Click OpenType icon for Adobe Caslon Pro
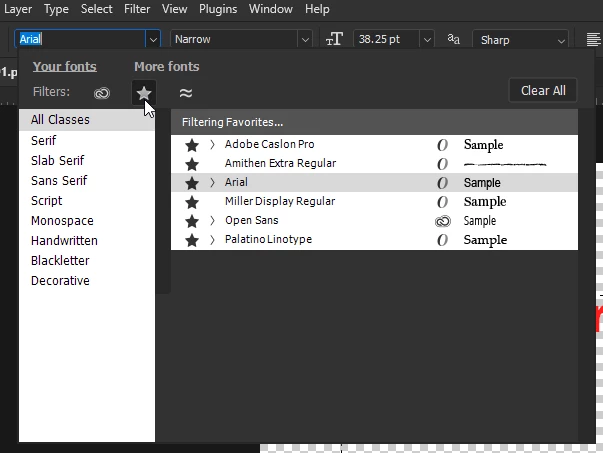This screenshot has height=453, width=603. pos(442,145)
